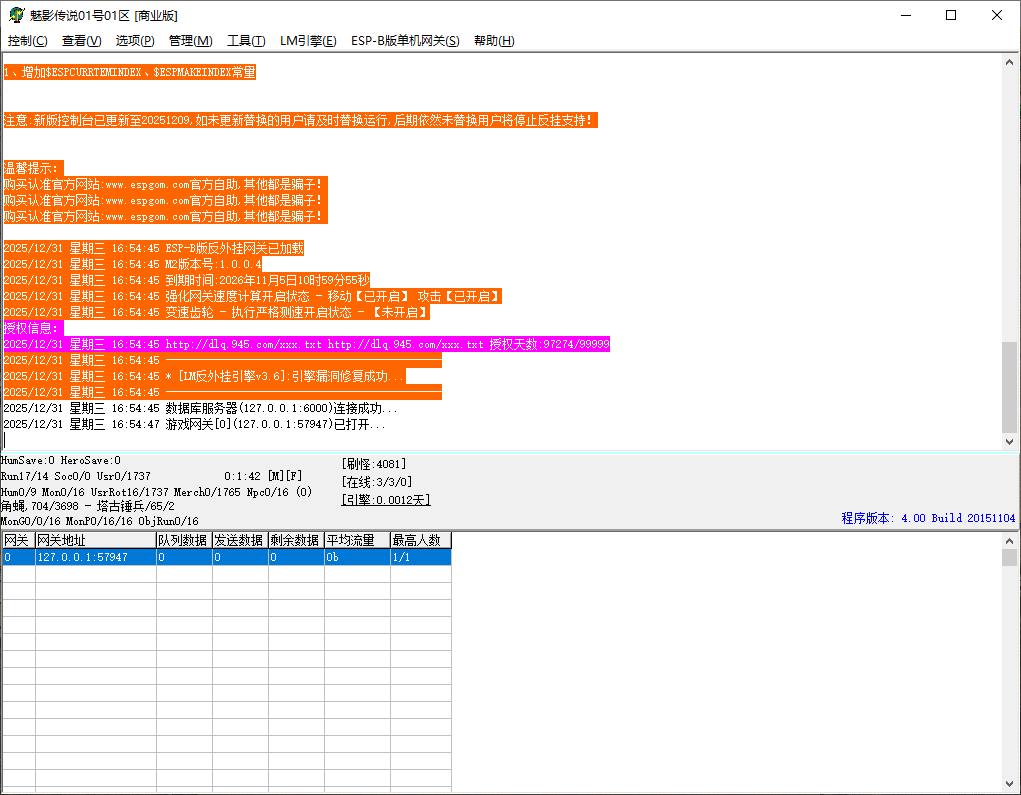Open the ESP-B版单机网关(S) menu
The image size is (1021, 795).
pyautogui.click(x=405, y=41)
